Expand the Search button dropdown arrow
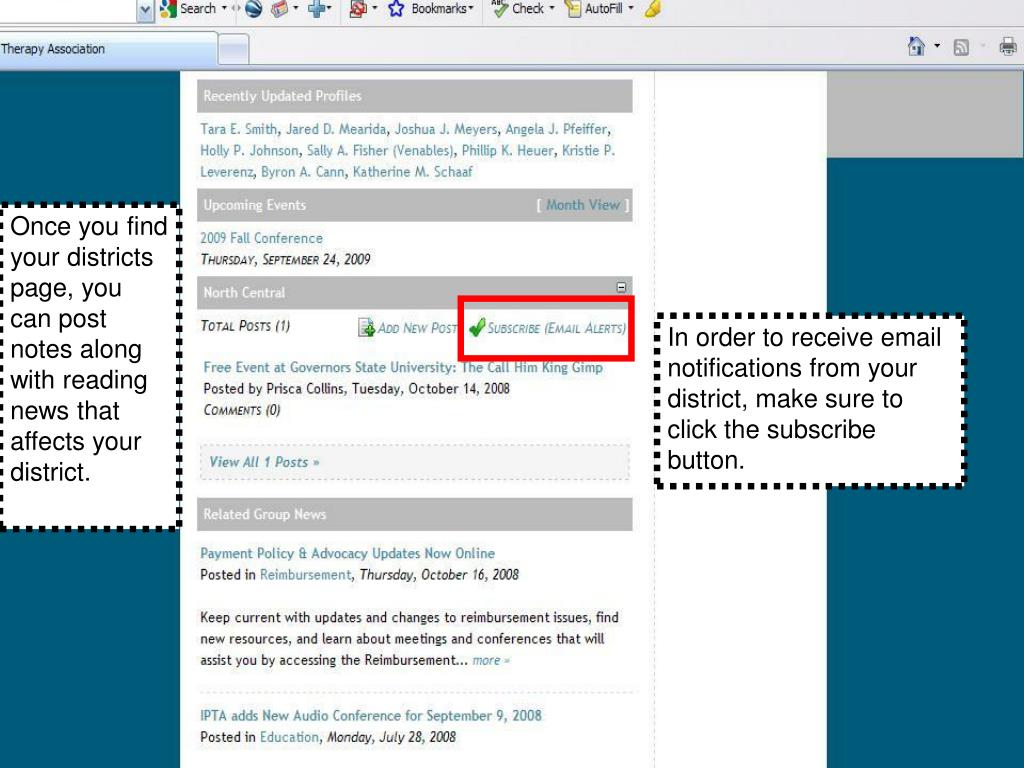 click(x=224, y=8)
